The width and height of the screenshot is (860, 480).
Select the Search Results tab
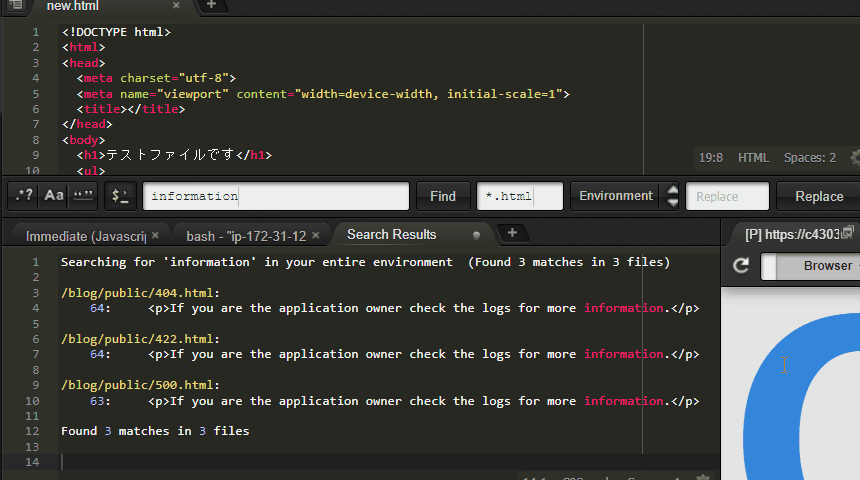coord(392,235)
